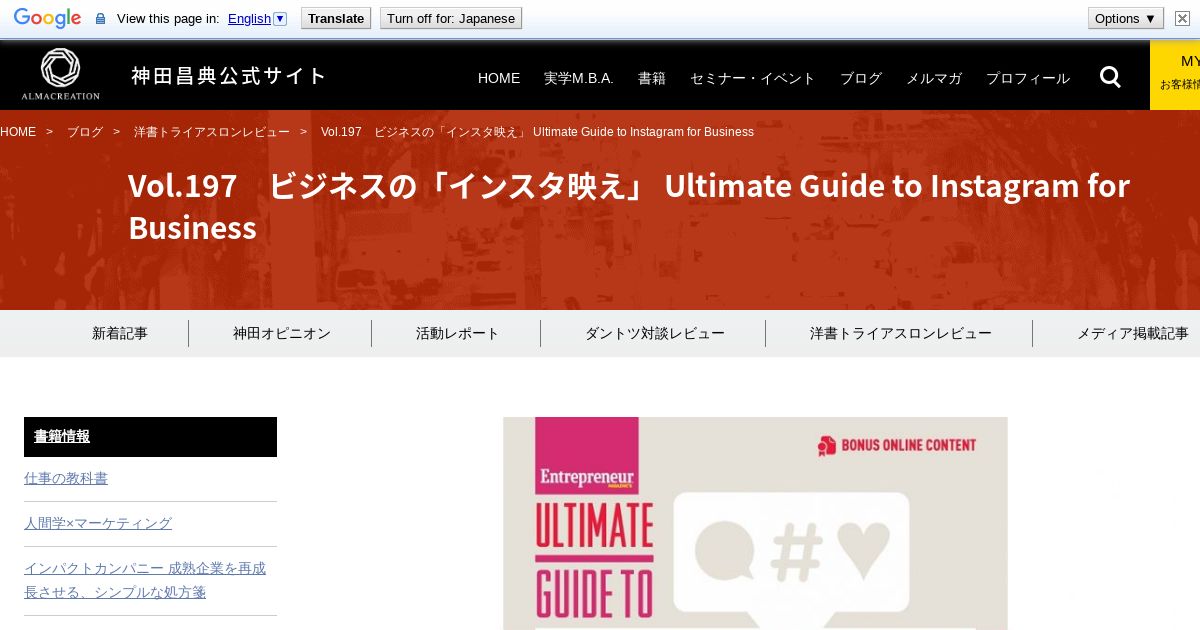
Task: Open セミナー・イベント menu item
Action: point(753,78)
